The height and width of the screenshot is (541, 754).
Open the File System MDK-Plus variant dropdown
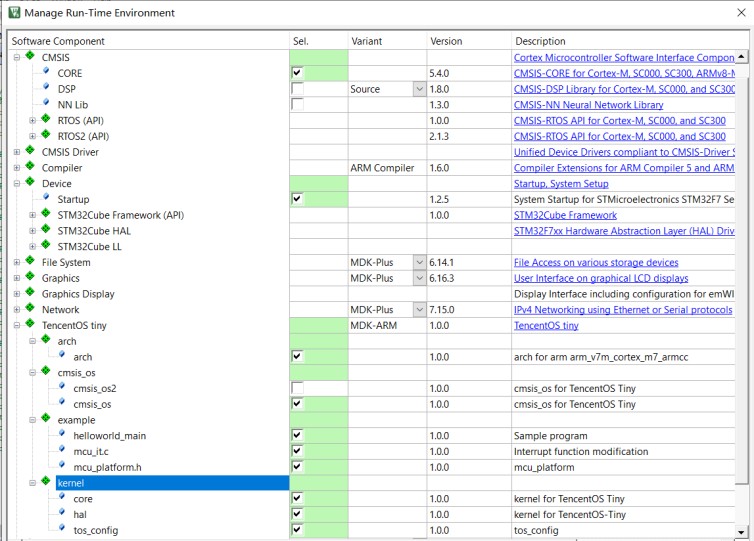pos(419,262)
